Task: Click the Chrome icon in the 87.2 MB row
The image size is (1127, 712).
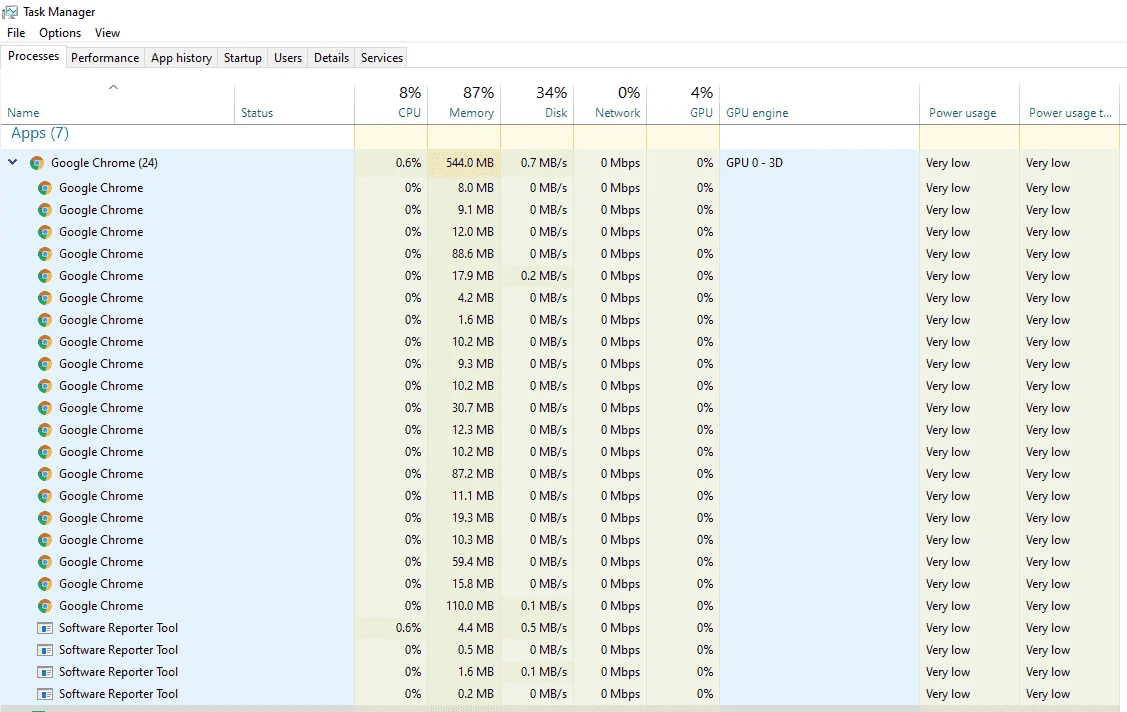Action: pyautogui.click(x=45, y=474)
